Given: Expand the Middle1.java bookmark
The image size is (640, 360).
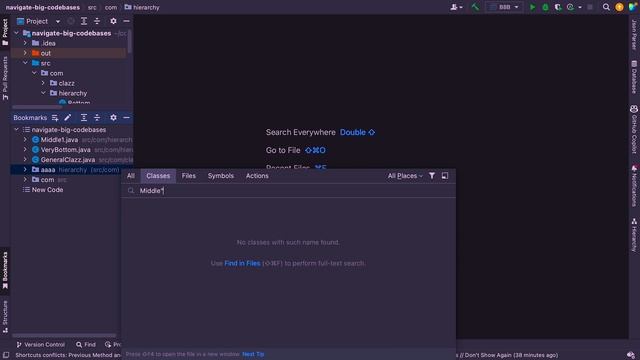Looking at the screenshot, I should tap(25, 140).
